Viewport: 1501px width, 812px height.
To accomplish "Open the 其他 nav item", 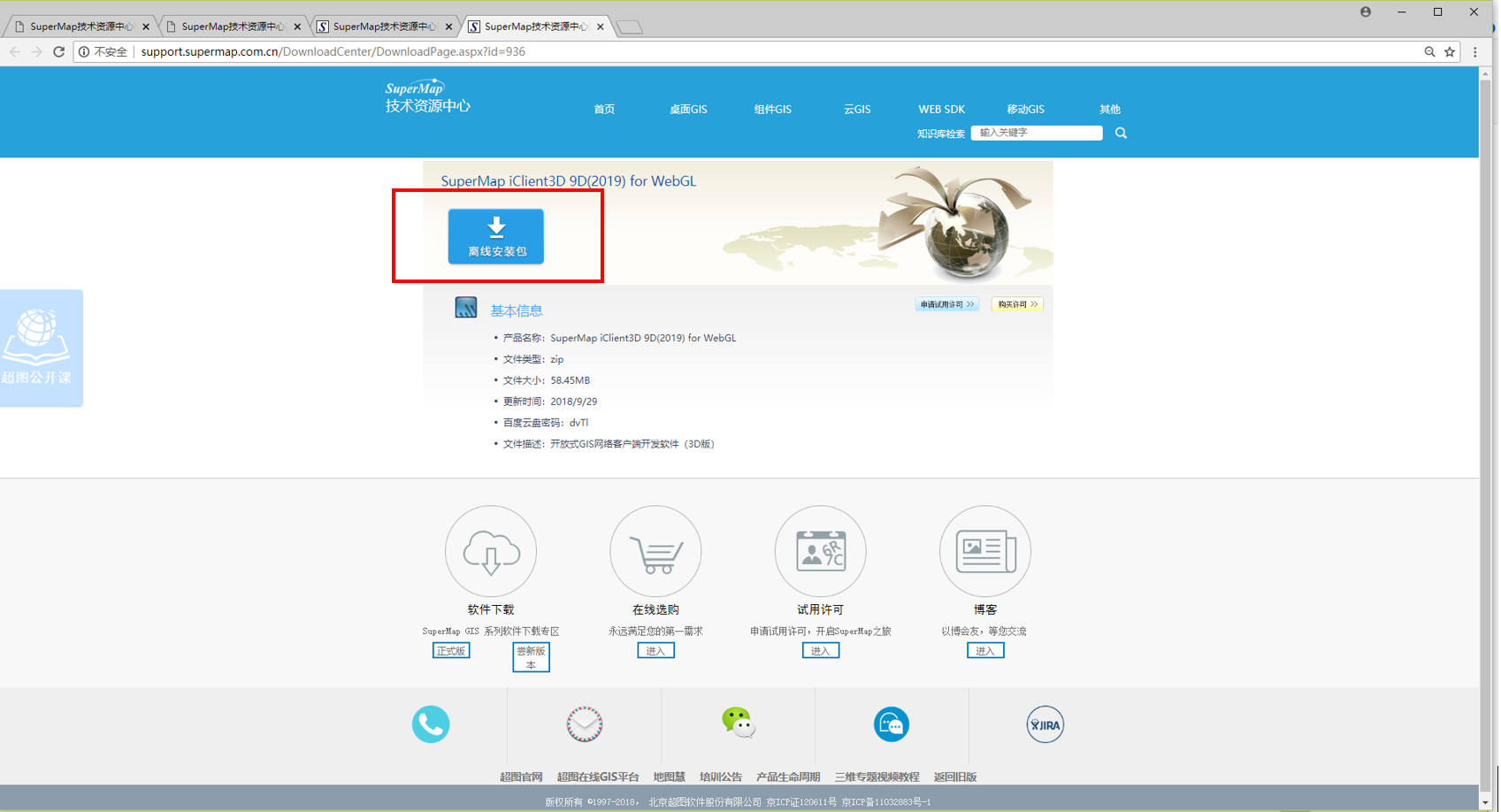I will pyautogui.click(x=1110, y=110).
